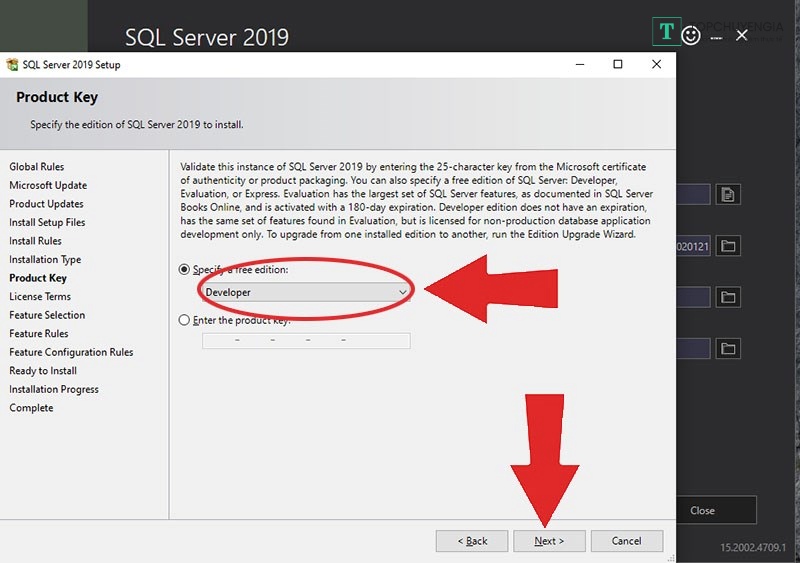Click the document icon beside the first field
The width and height of the screenshot is (800, 563).
click(x=727, y=194)
